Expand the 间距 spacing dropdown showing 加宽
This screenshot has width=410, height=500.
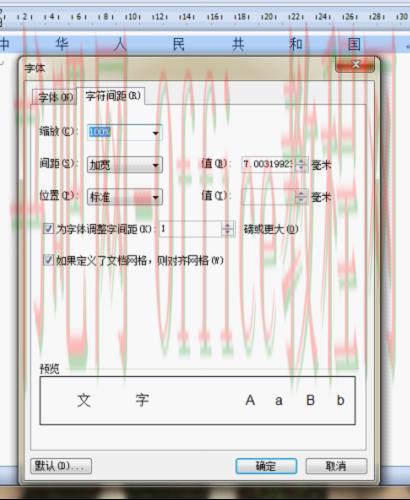pos(155,165)
